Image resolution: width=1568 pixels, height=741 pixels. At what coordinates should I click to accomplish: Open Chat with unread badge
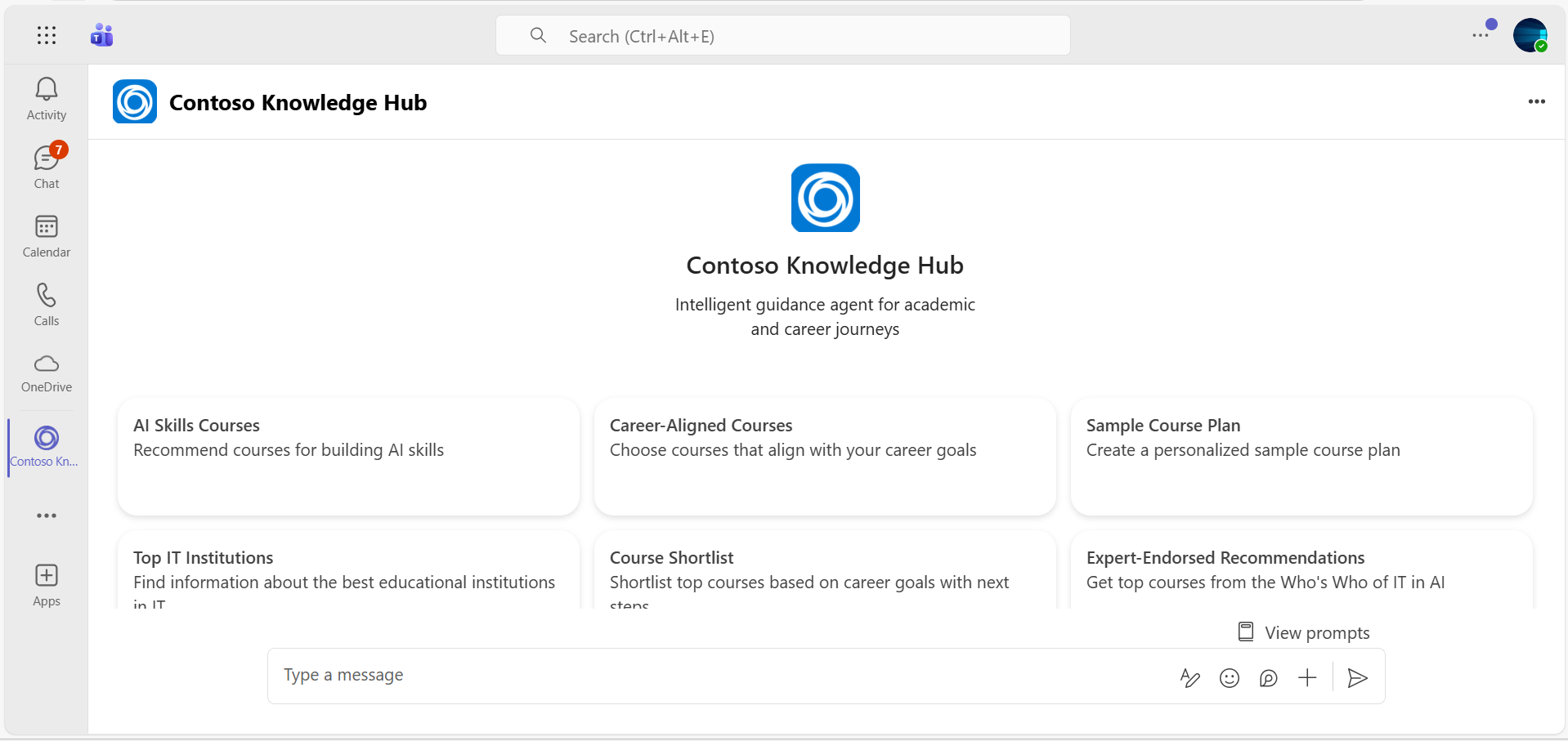click(x=47, y=167)
